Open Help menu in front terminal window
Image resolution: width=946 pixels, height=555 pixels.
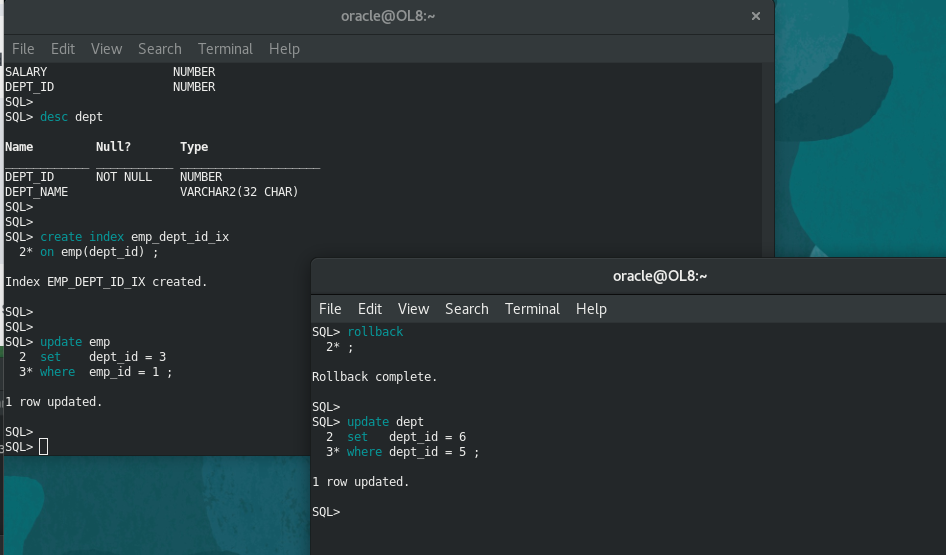(591, 309)
